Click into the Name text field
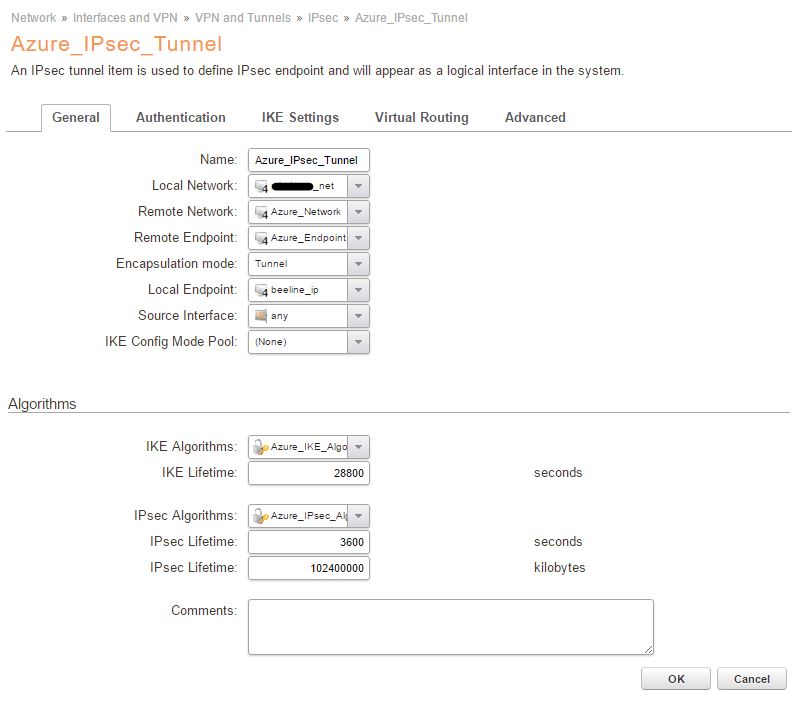The image size is (810, 712). 309,160
